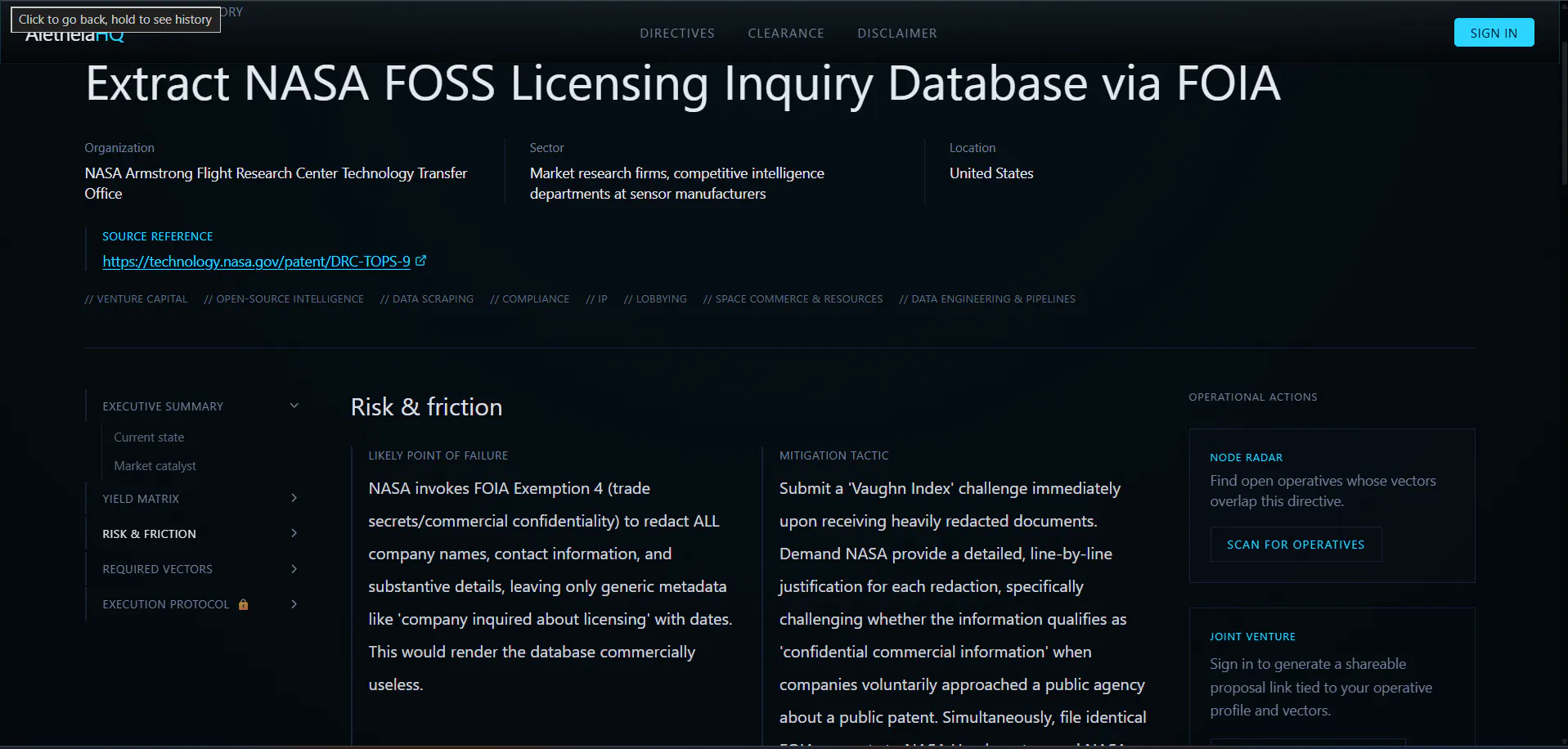Click the Open-Source Intelligence tag

tap(284, 299)
